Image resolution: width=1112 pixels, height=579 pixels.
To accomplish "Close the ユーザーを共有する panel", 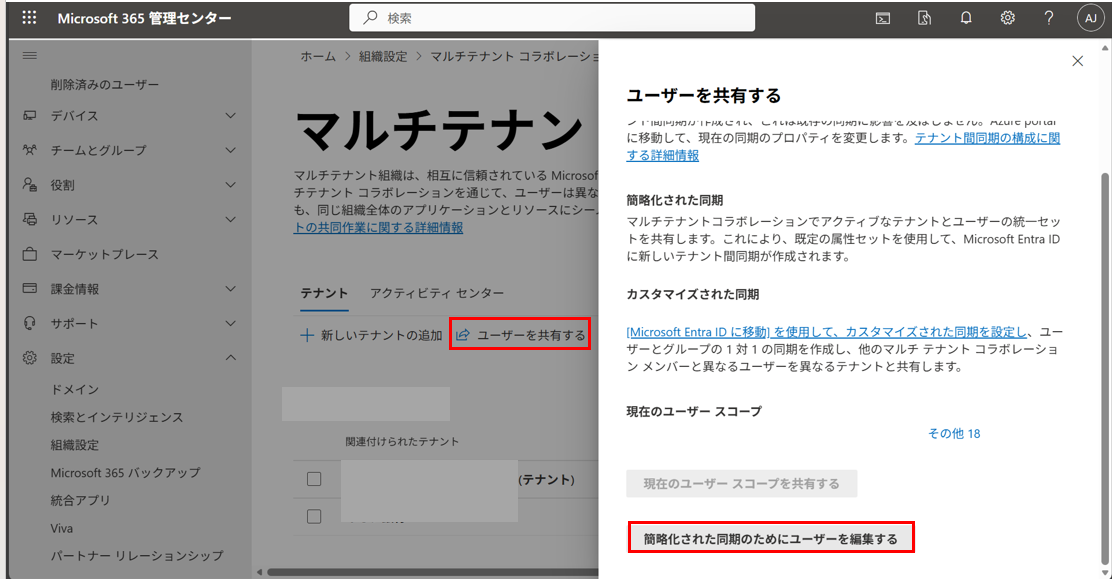I will 1077,61.
